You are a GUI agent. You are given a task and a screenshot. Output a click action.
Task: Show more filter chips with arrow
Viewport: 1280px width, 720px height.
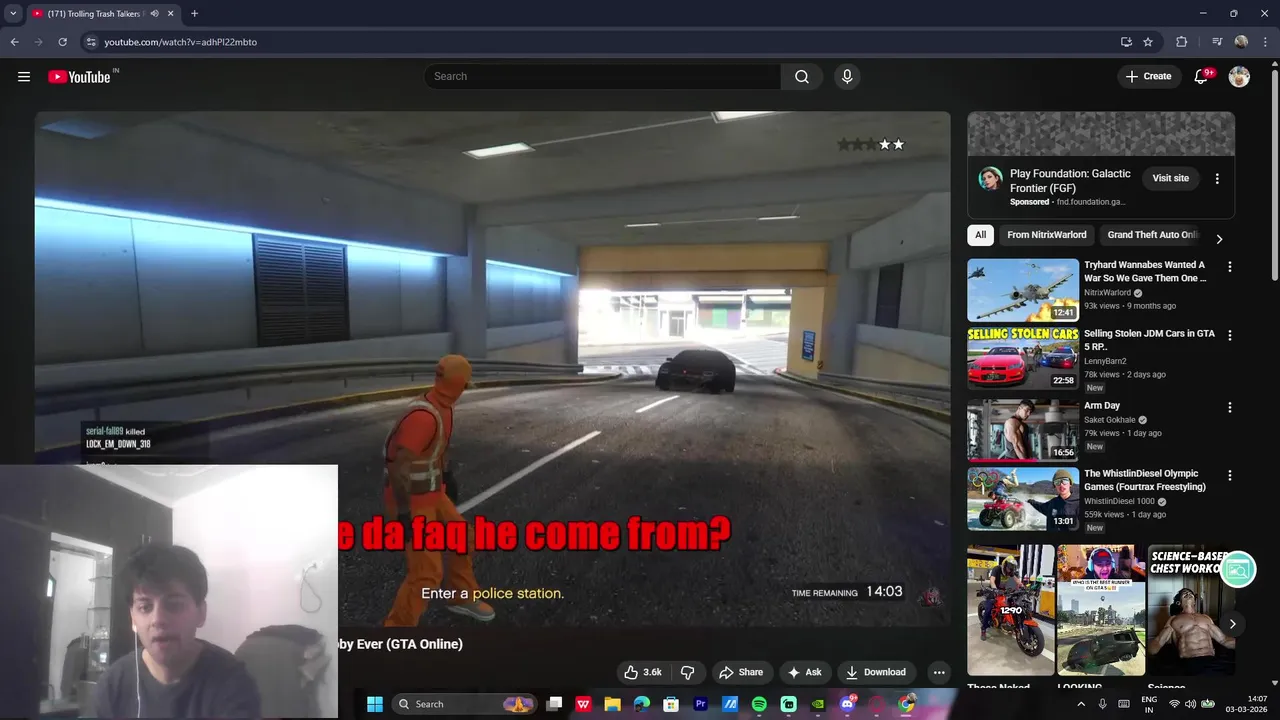pos(1218,239)
